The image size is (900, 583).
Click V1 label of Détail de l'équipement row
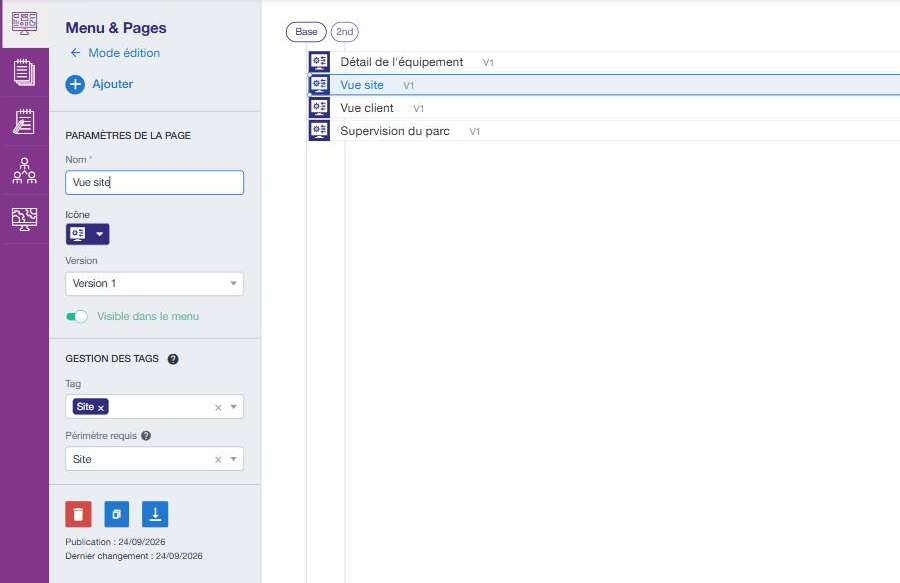coord(488,63)
